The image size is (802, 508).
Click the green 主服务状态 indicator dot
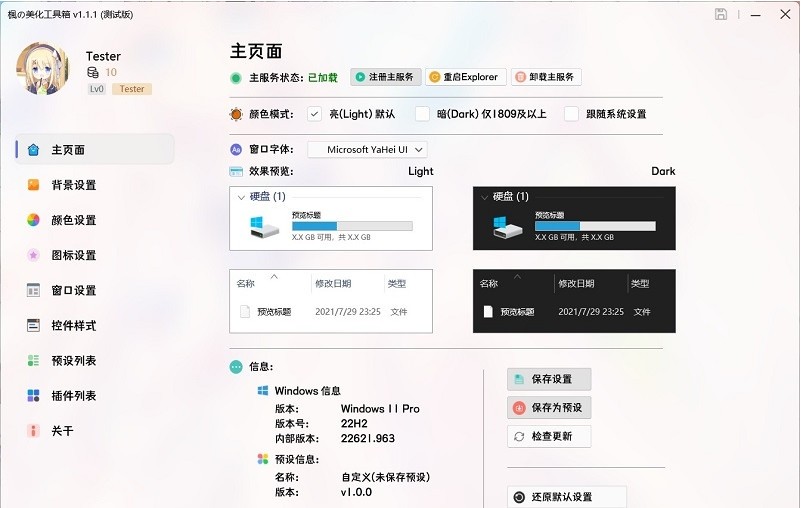coord(236,78)
